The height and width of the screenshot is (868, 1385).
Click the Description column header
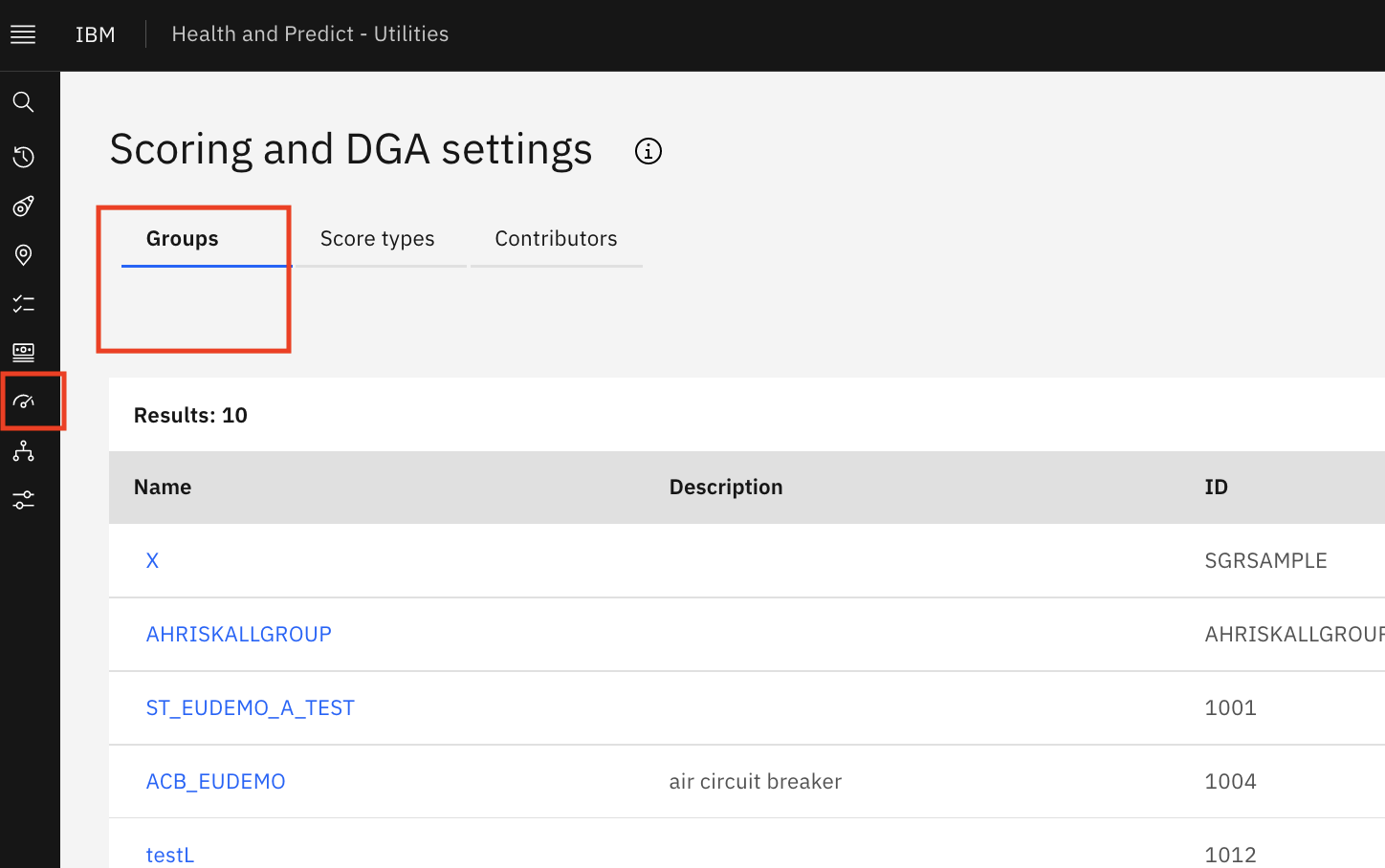pyautogui.click(x=726, y=488)
